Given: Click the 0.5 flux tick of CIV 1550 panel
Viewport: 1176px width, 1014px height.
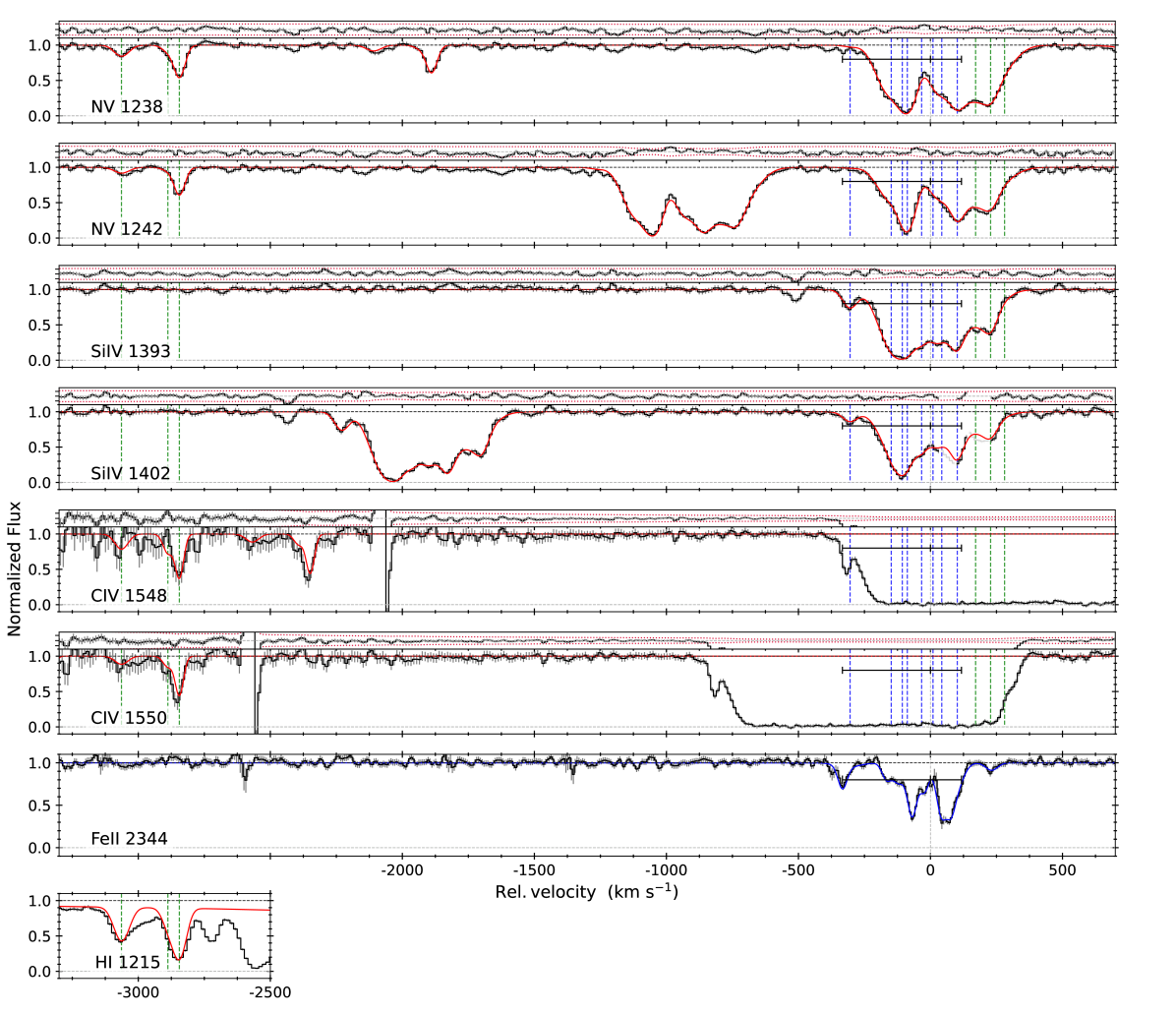Looking at the screenshot, I should click(x=39, y=692).
